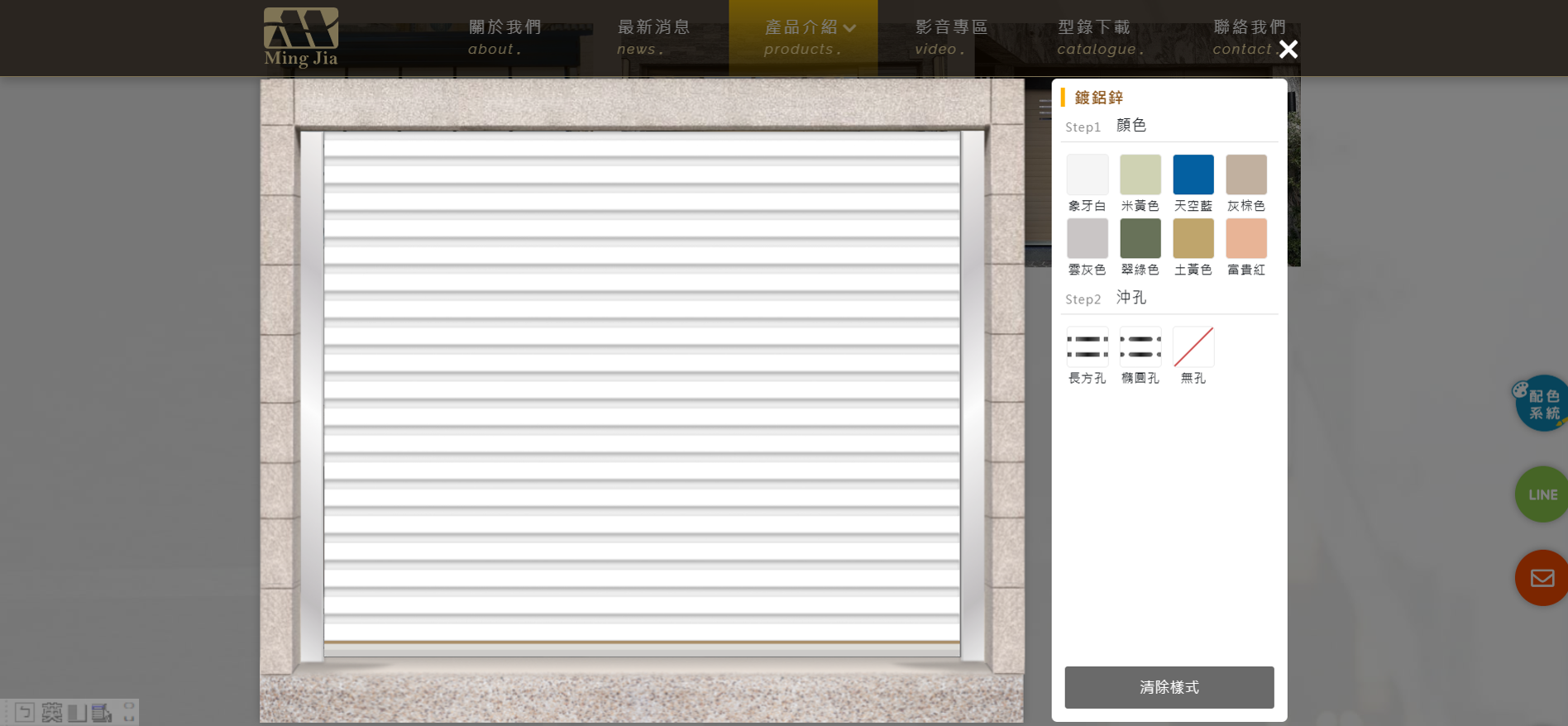Expand the products dropdown chevron
Screen dimensions: 1568x726
(850, 28)
